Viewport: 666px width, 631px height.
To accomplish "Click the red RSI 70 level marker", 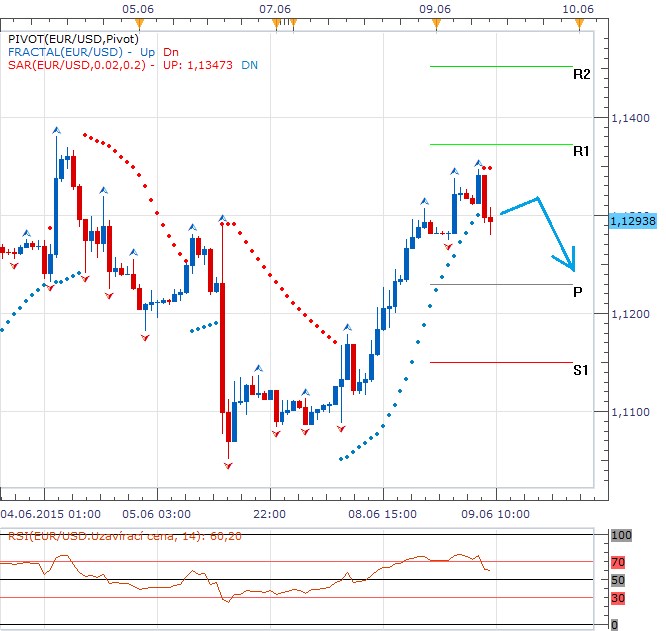I will [x=618, y=563].
